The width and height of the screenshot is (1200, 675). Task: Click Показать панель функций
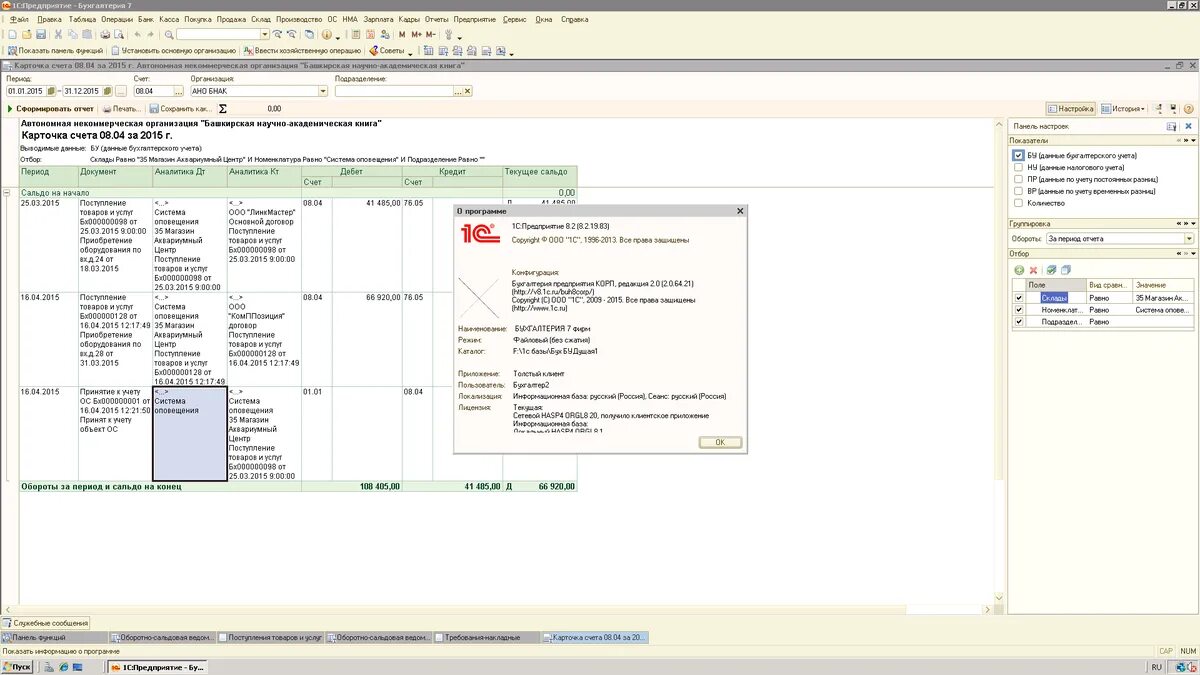55,50
